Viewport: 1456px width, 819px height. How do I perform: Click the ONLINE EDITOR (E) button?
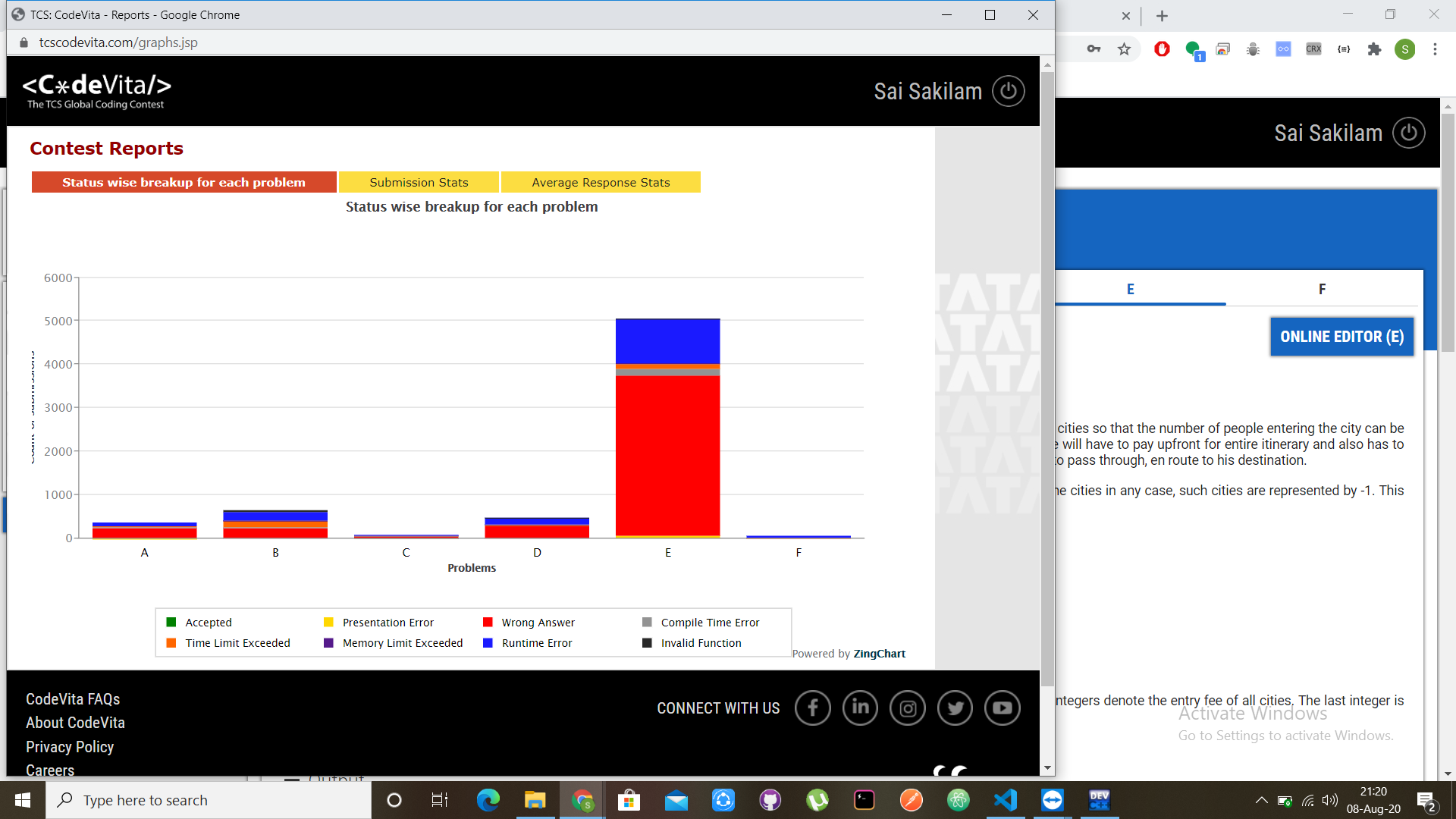tap(1341, 337)
